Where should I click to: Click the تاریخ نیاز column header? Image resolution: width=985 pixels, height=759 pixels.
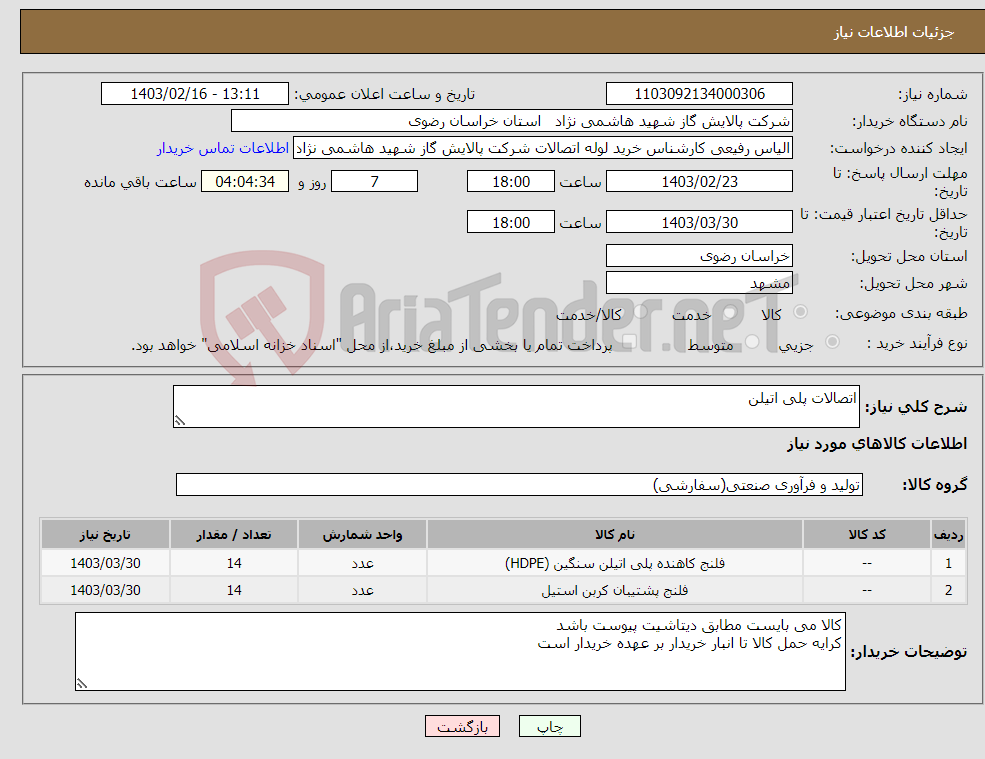106,535
